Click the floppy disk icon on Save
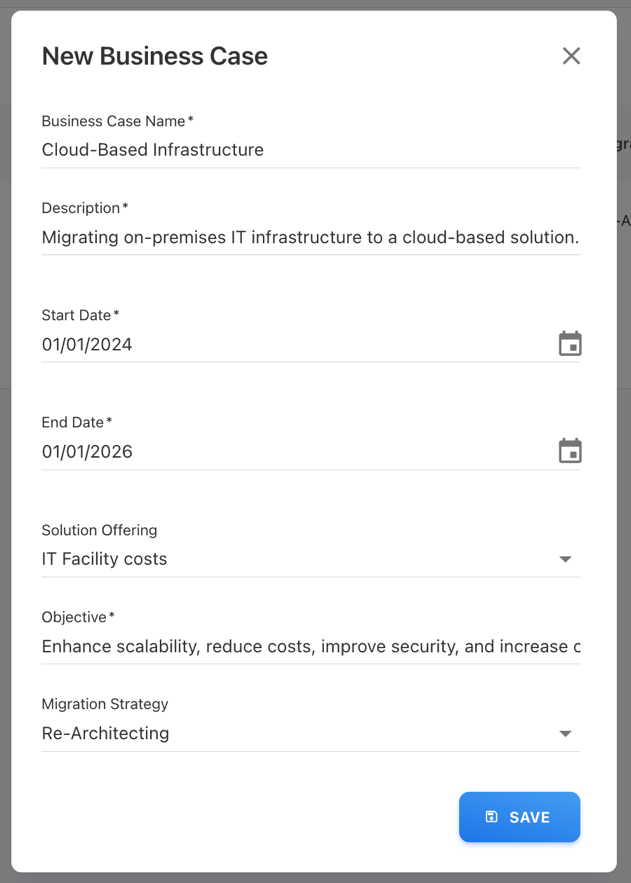This screenshot has width=631, height=883. click(x=491, y=817)
